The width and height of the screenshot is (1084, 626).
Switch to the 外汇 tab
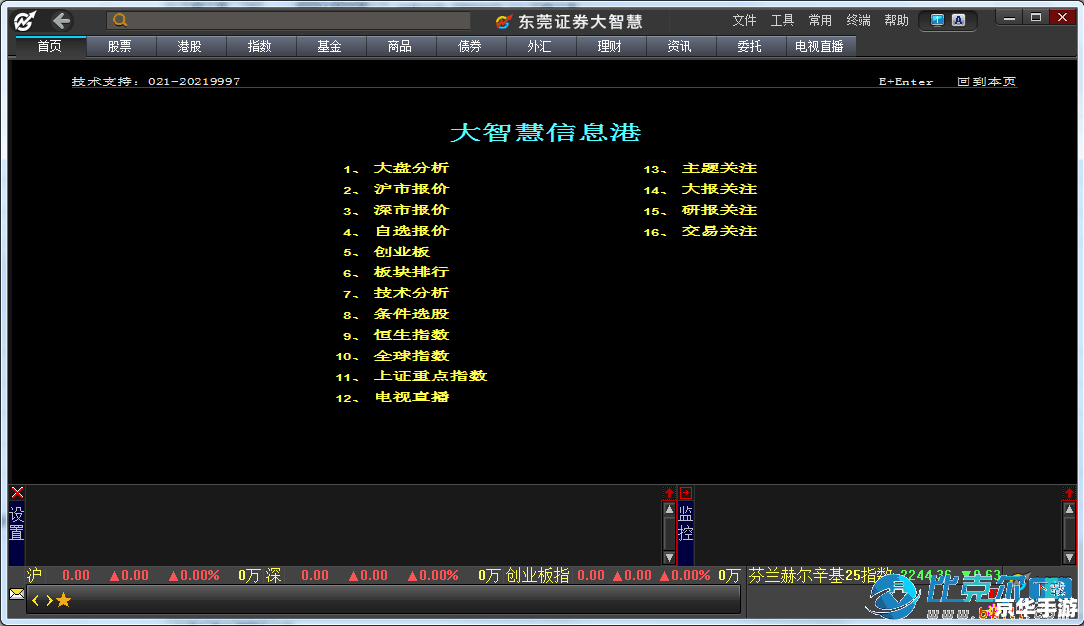[x=539, y=46]
